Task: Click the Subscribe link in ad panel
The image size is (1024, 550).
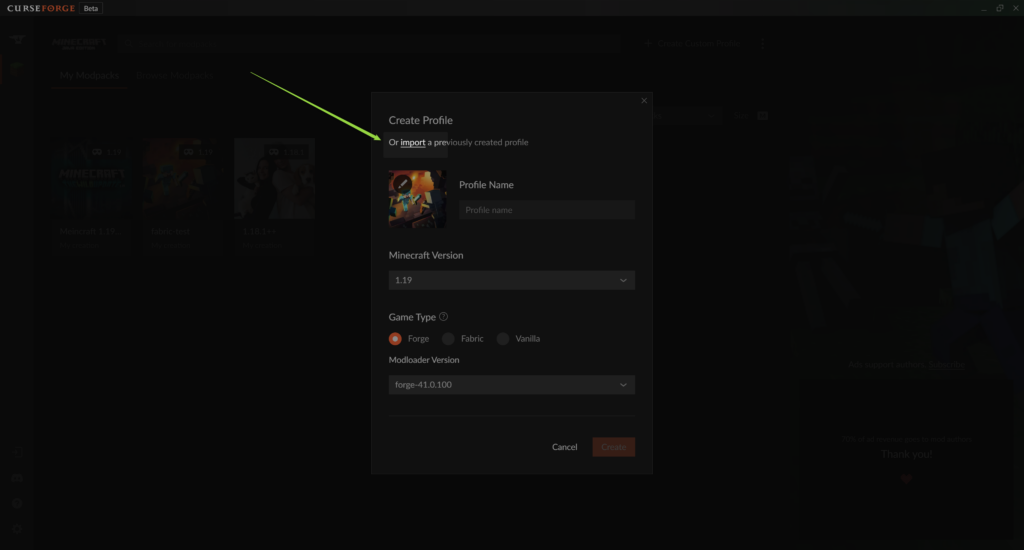Action: pyautogui.click(x=946, y=364)
